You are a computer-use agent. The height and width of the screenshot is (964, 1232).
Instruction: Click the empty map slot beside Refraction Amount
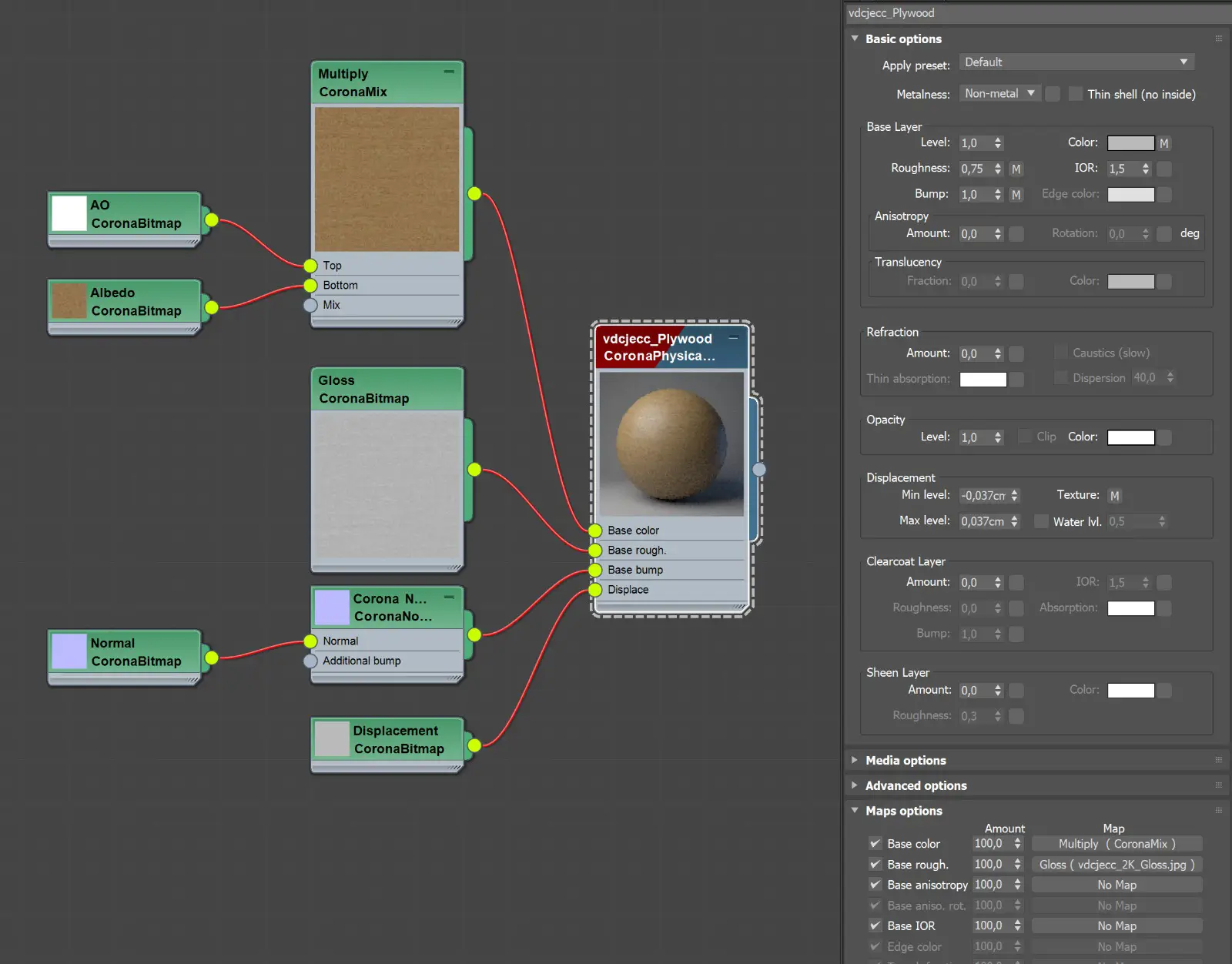click(1016, 353)
